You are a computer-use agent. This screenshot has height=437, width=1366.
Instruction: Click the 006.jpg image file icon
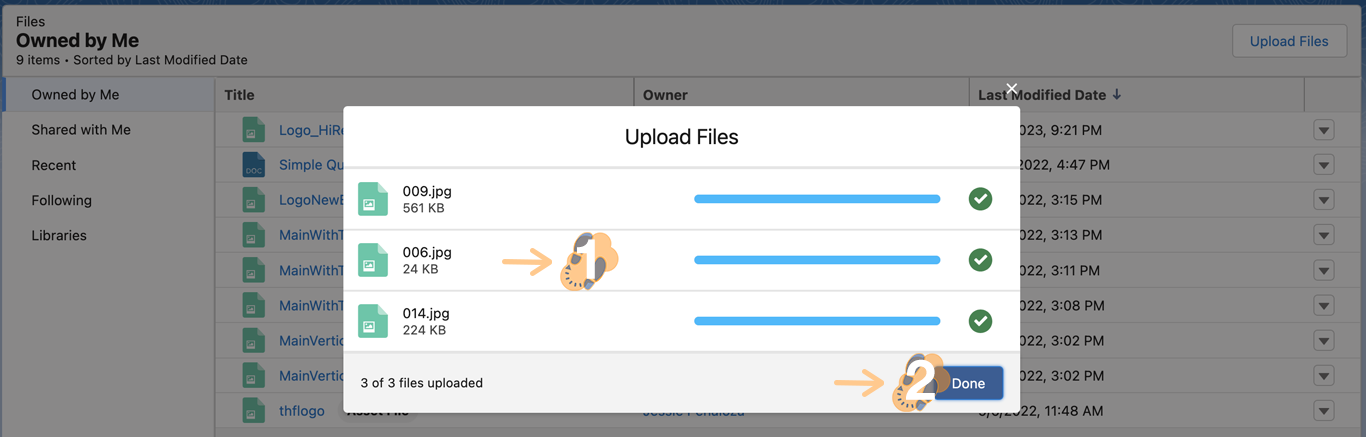tap(372, 260)
